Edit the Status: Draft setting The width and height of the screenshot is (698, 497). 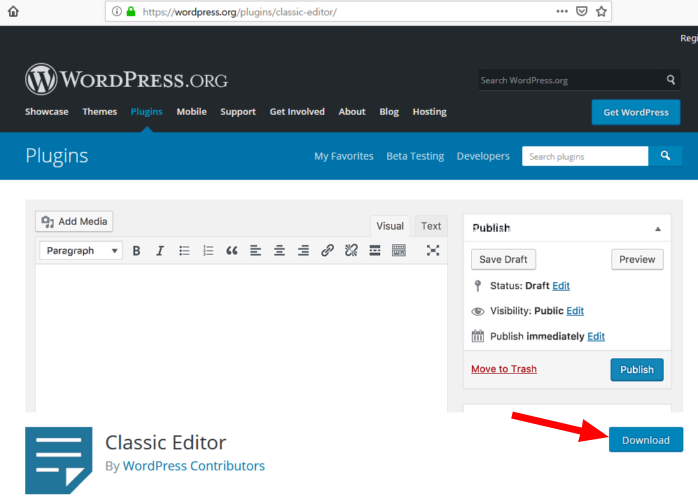tap(561, 286)
